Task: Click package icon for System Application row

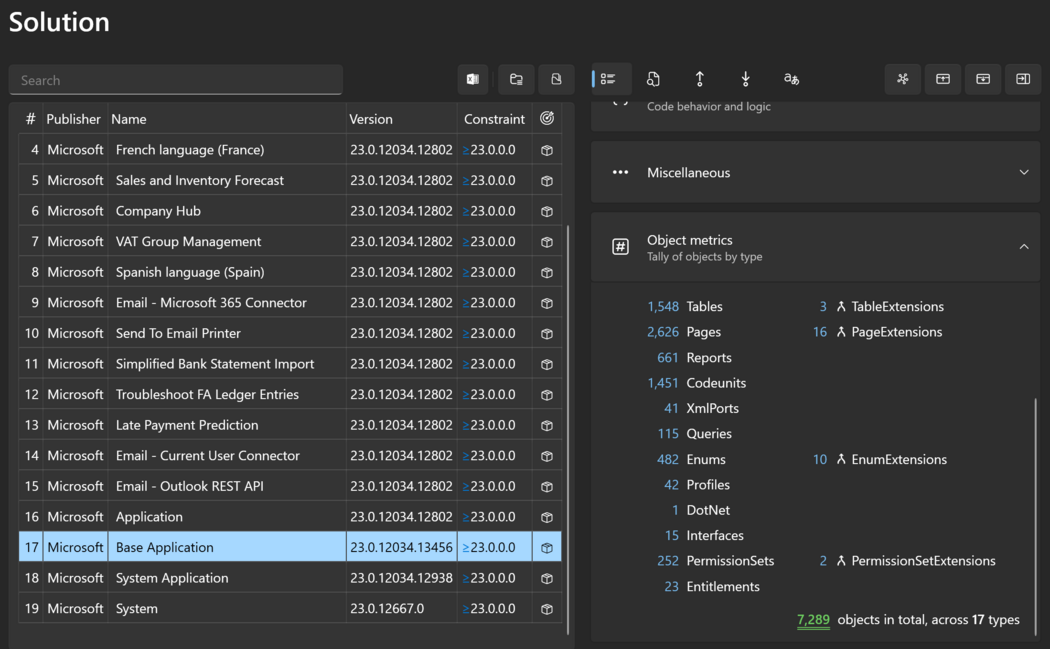Action: pyautogui.click(x=547, y=578)
